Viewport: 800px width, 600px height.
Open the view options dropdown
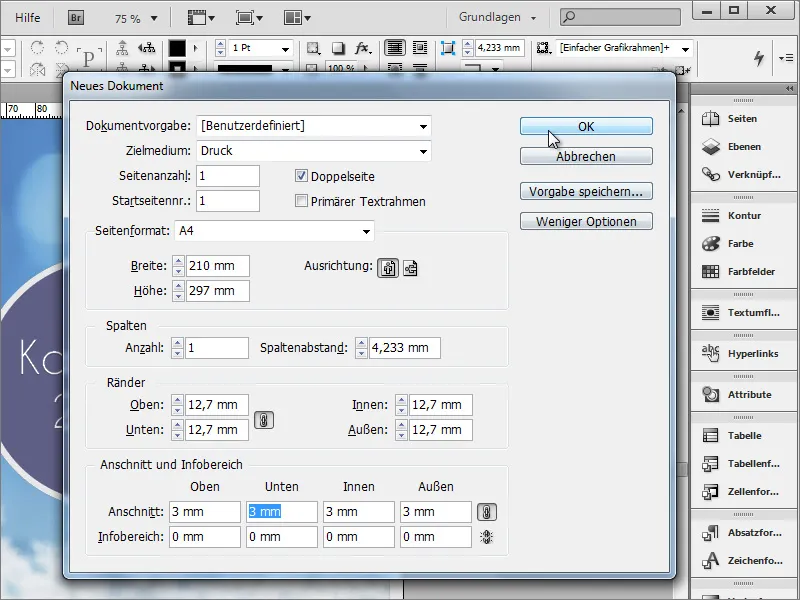pyautogui.click(x=201, y=18)
